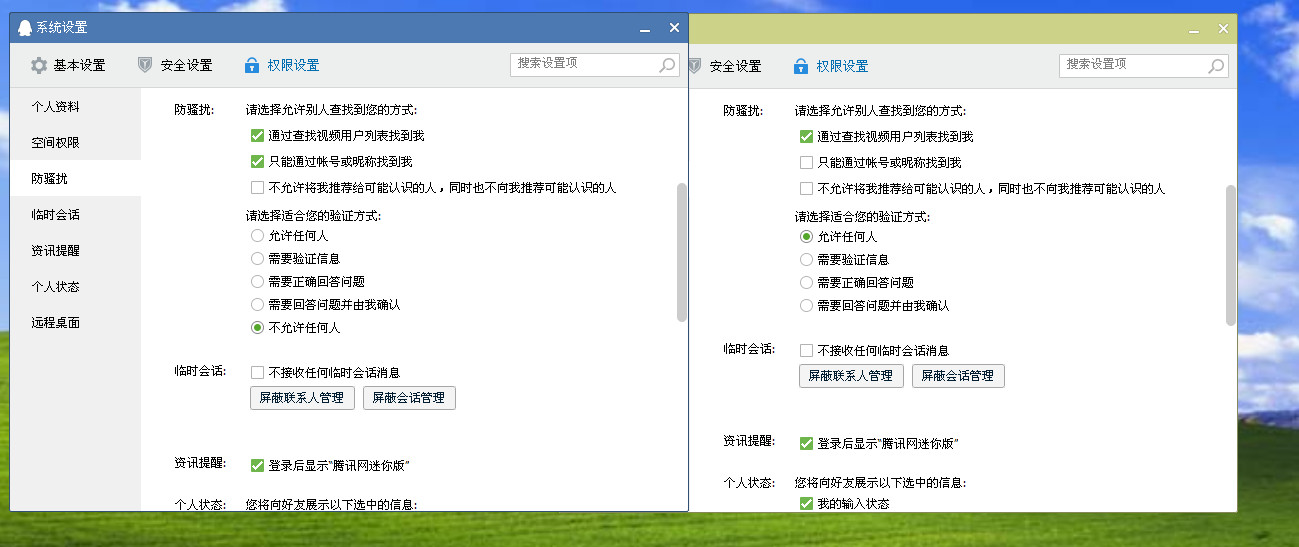Close the back settings window
Screen dimensions: 1299x547
(1223, 29)
